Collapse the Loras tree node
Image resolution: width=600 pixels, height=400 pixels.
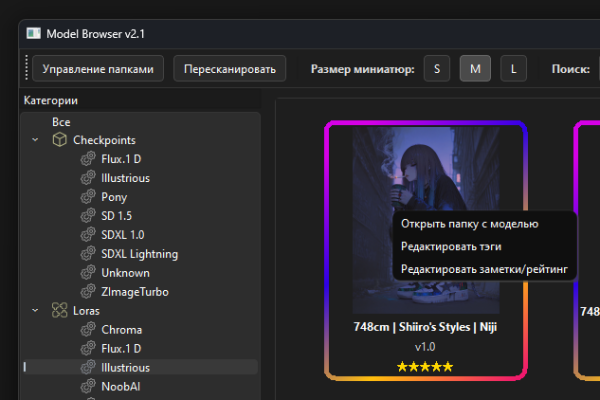click(x=35, y=310)
